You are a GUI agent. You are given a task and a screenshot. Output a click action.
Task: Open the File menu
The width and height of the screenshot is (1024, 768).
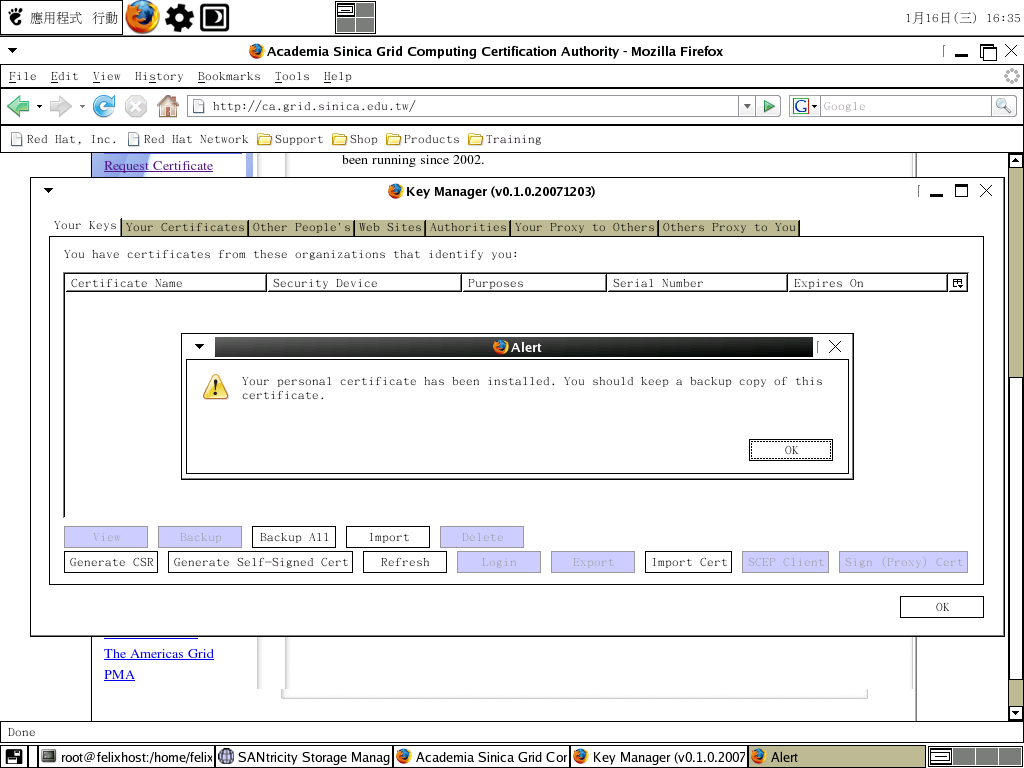22,76
